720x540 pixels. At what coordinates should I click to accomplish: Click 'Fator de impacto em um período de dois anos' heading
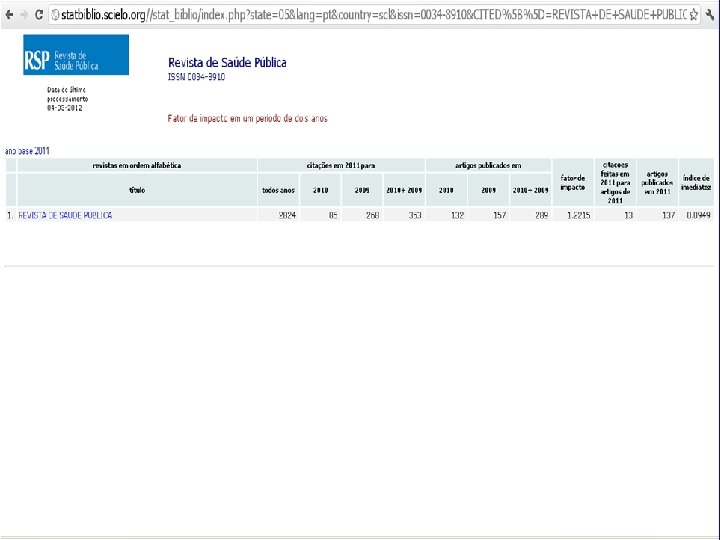pos(248,118)
